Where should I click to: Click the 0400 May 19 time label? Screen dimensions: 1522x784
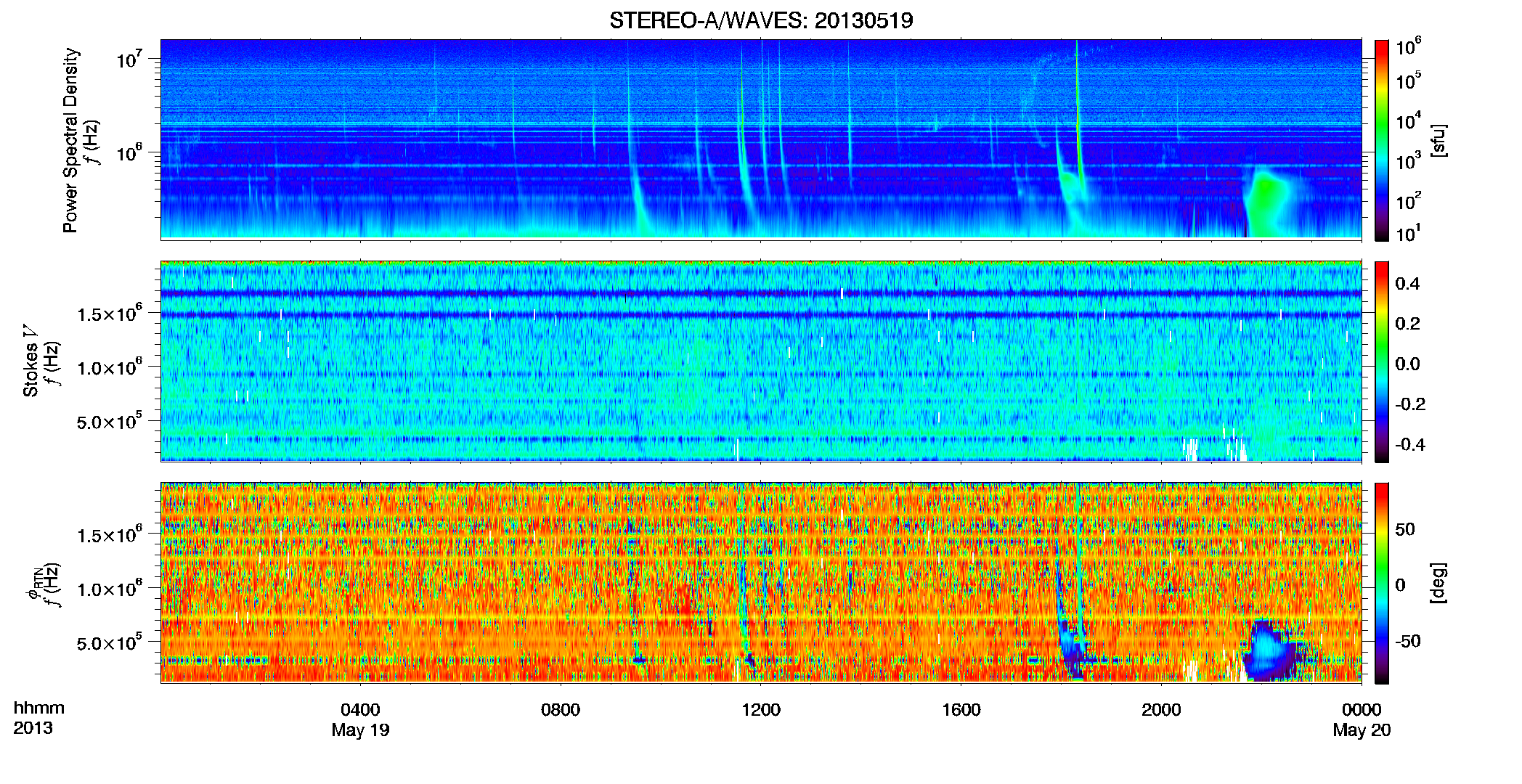360,719
